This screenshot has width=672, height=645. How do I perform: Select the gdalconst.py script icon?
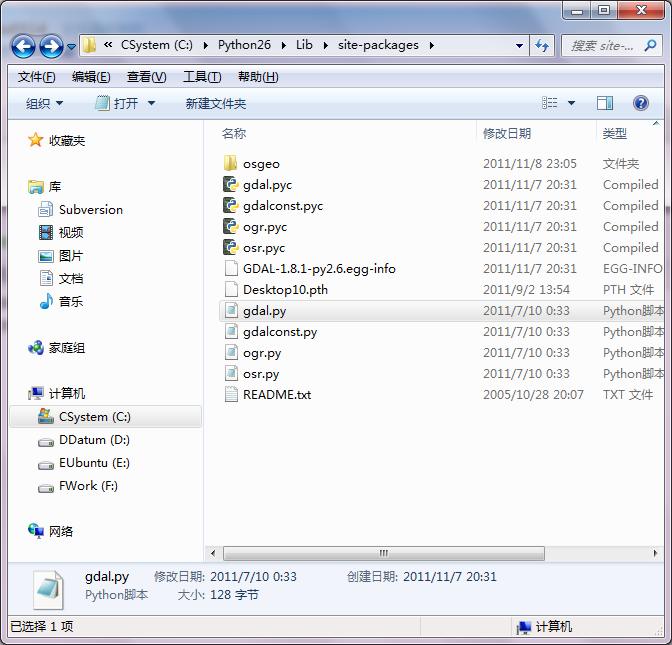click(x=231, y=331)
